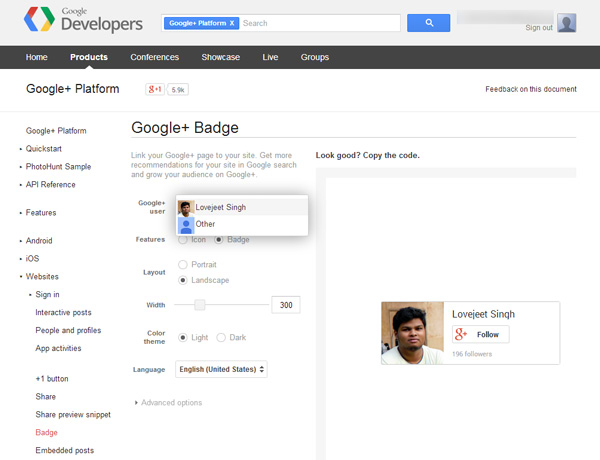This screenshot has height=460, width=600.
Task: Click the Google+ Platform page title
Action: [x=73, y=89]
